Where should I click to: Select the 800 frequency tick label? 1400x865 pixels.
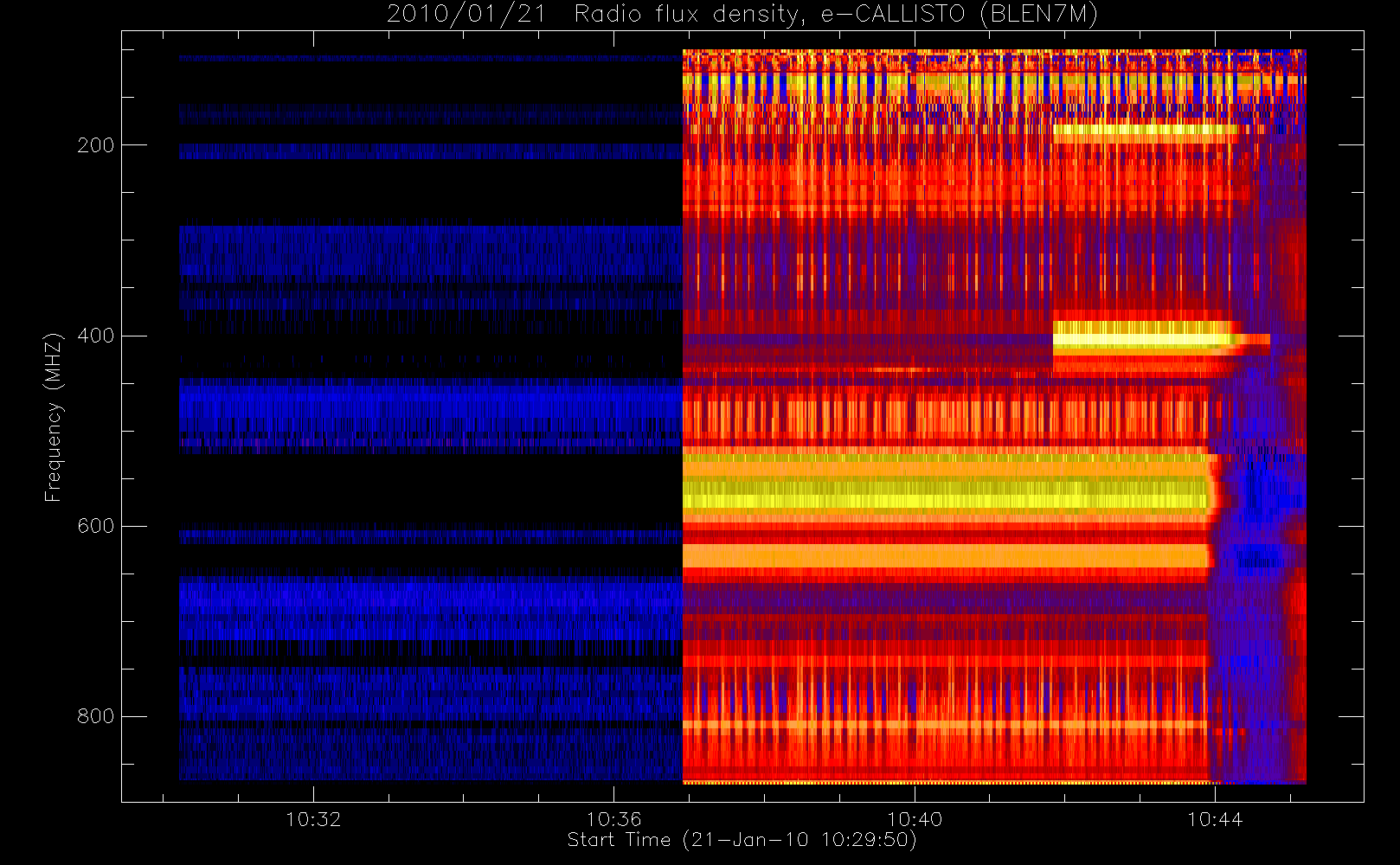[96, 716]
